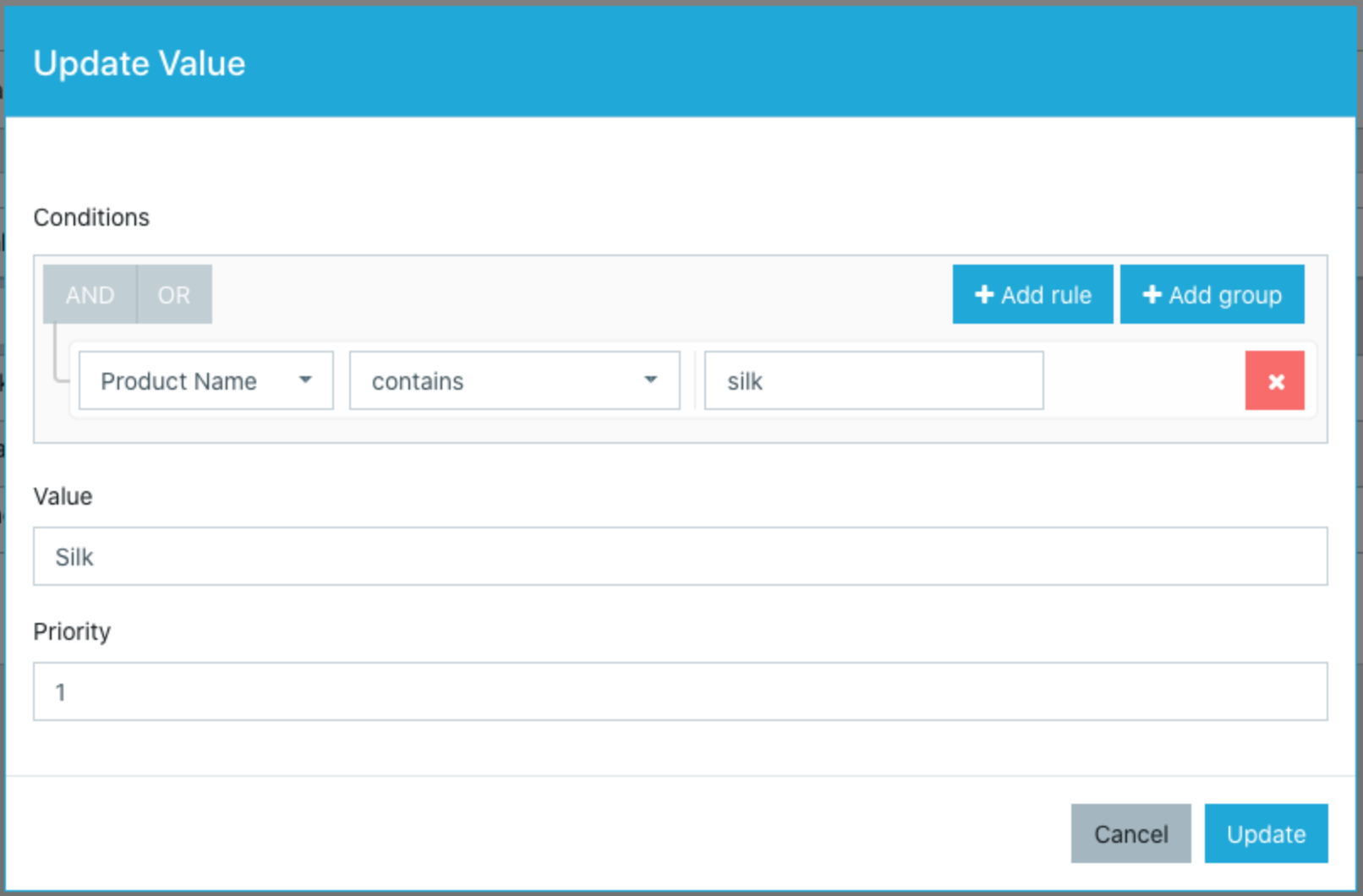The width and height of the screenshot is (1363, 896).
Task: Click the Conditions label
Action: tap(91, 218)
